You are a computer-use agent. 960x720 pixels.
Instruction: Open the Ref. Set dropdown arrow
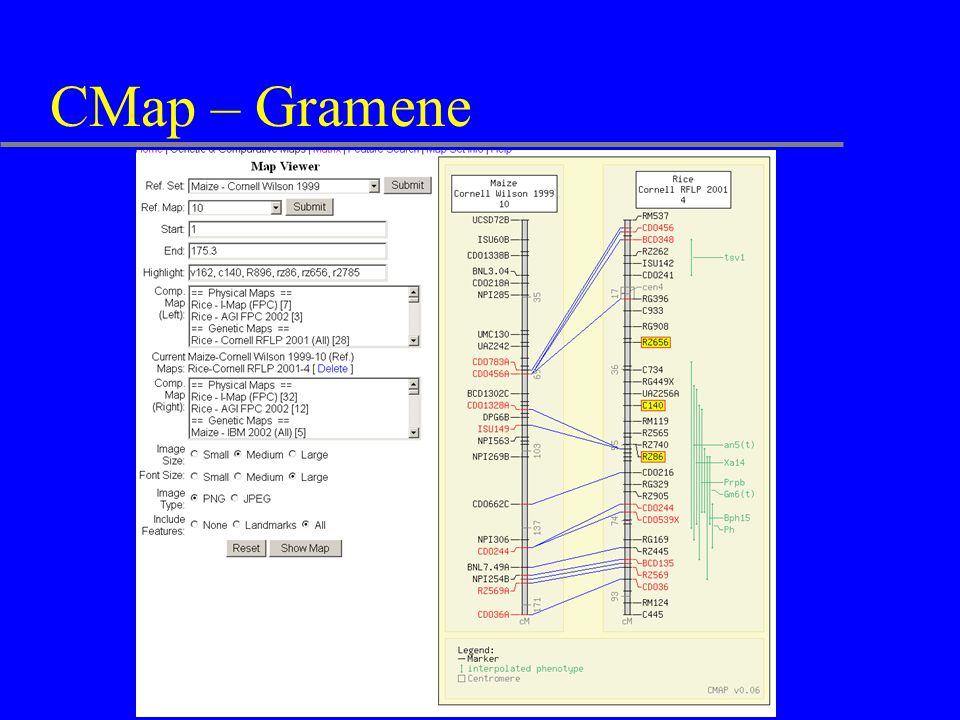click(374, 186)
